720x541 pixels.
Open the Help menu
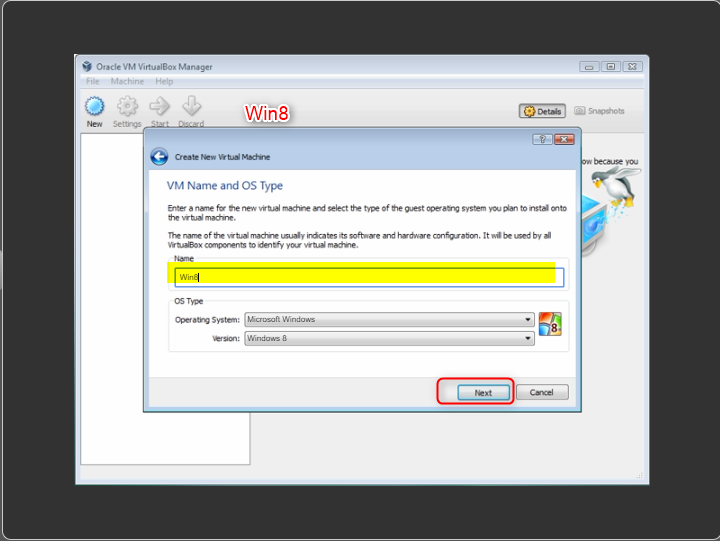tap(164, 81)
